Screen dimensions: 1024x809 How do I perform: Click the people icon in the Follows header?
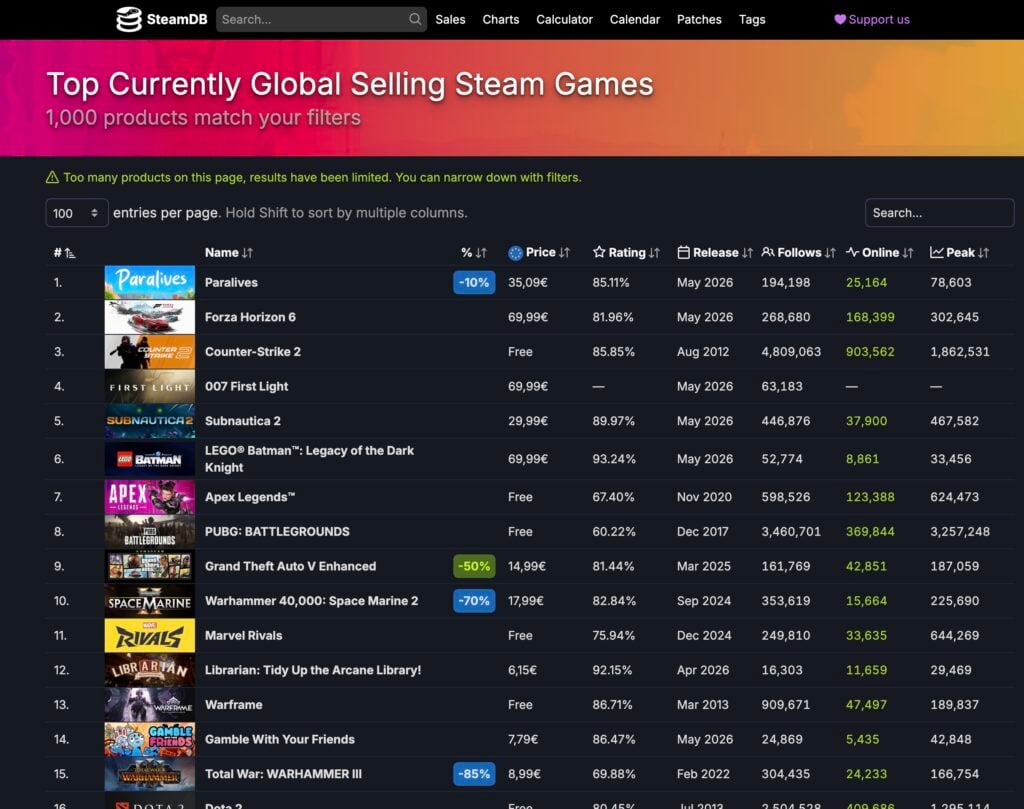click(768, 252)
